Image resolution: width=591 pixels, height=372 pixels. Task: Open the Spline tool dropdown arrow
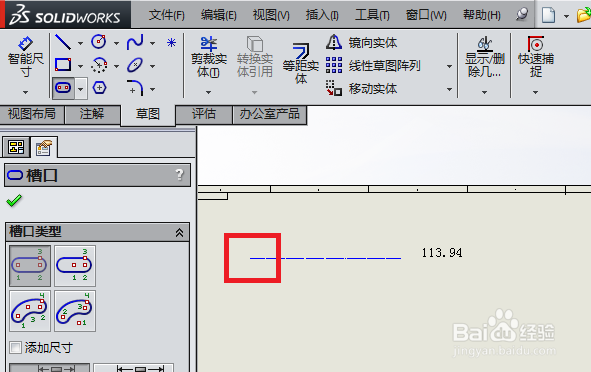[x=152, y=43]
